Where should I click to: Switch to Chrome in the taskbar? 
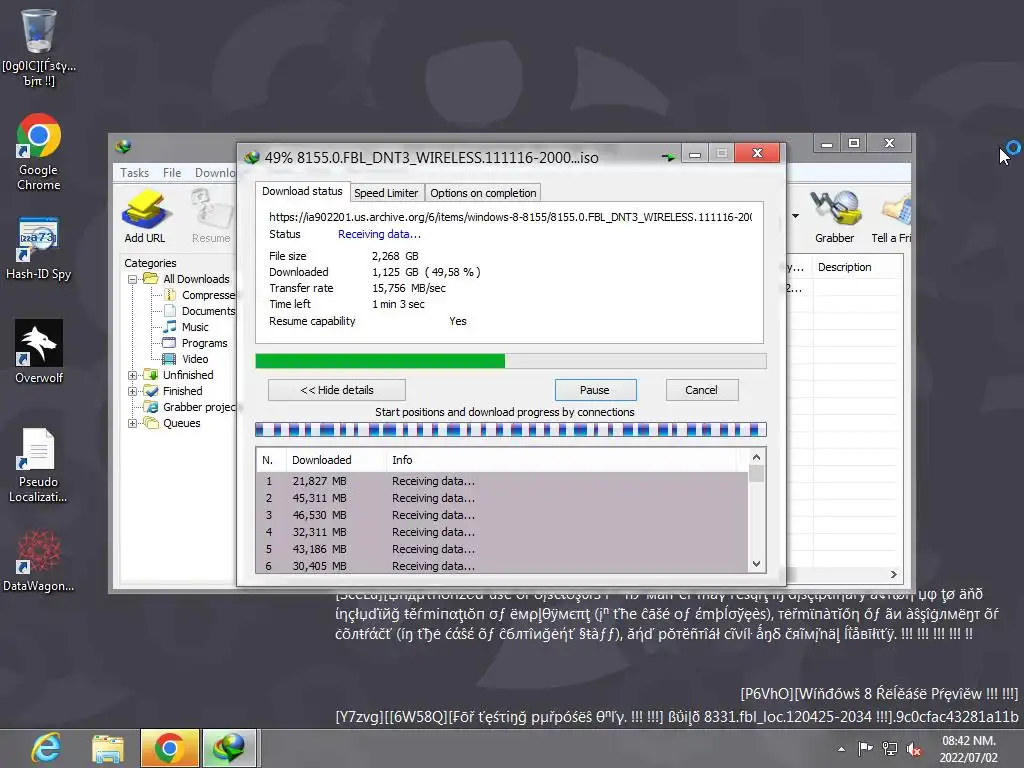(x=169, y=748)
